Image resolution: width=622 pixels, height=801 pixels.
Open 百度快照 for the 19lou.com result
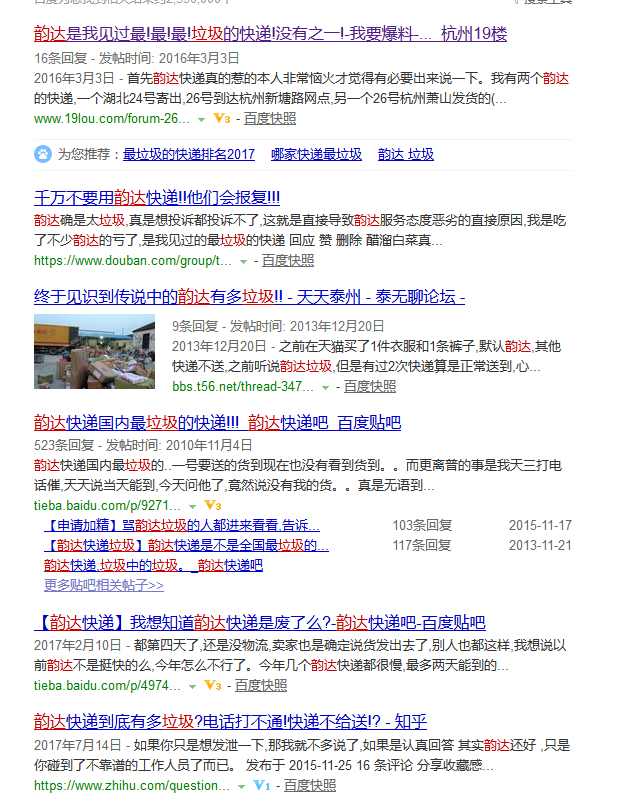(x=270, y=119)
